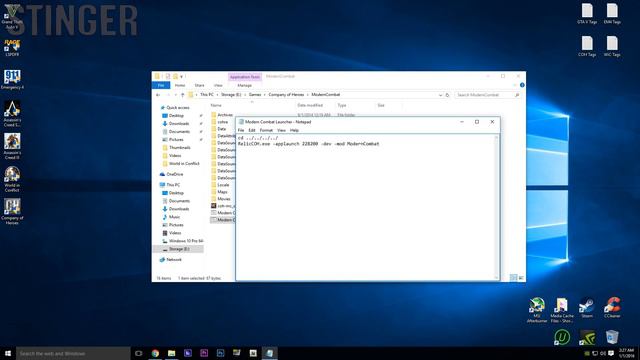
Task: Open Action Center notification icon
Action: tap(611, 353)
